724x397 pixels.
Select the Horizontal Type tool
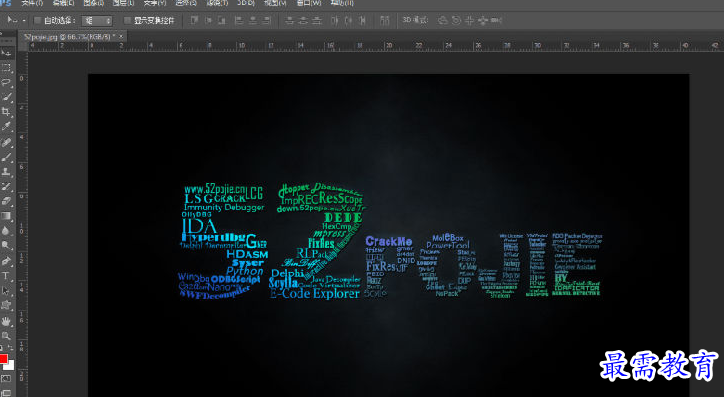6,276
